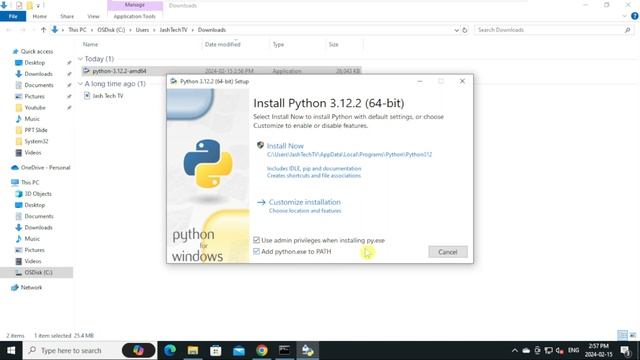The width and height of the screenshot is (640, 360).
Task: Click 'JashTechTV' in address breadcrumb
Action: pos(173,30)
